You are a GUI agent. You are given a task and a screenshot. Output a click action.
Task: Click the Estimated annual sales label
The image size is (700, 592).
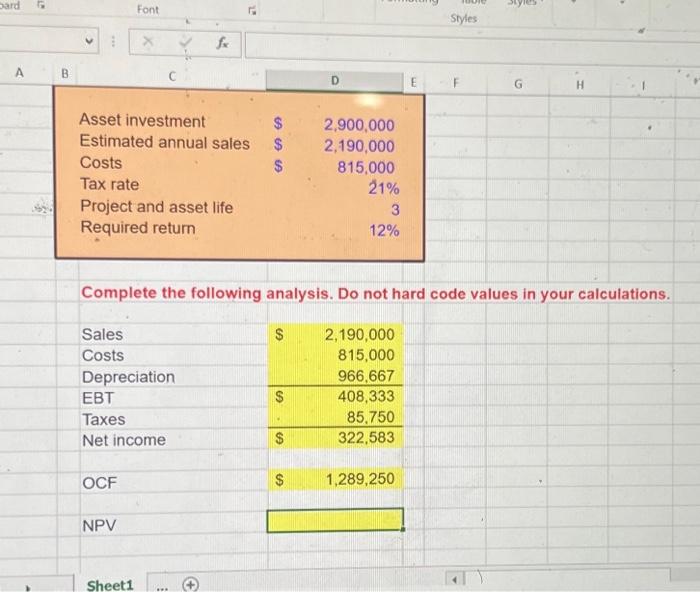point(164,142)
